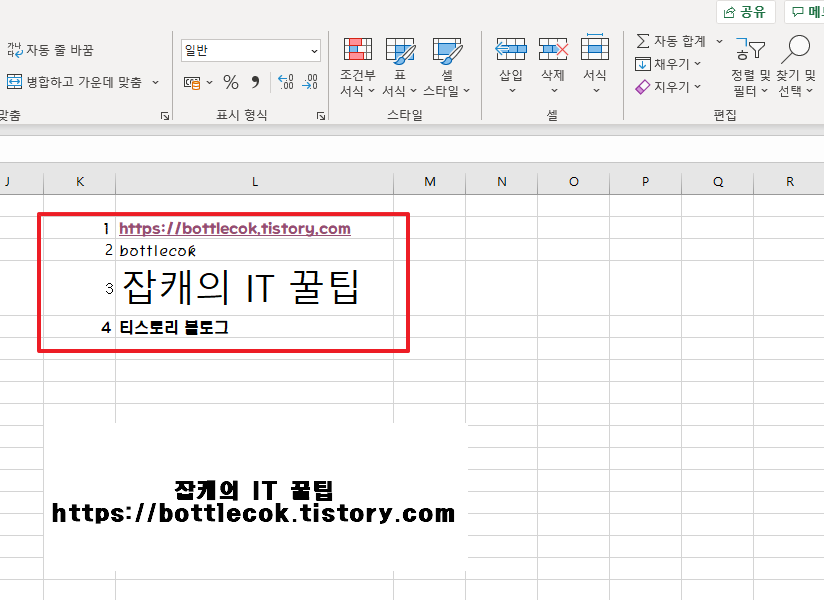824x600 pixels.
Task: Expand the accounting format dropdown arrow
Action: [209, 82]
